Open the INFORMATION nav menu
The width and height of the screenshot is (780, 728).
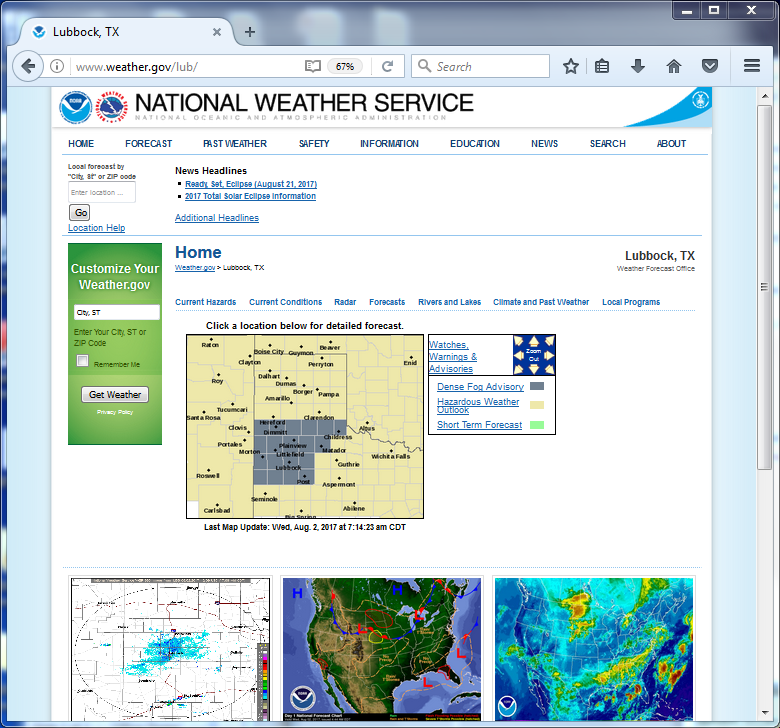[x=390, y=144]
